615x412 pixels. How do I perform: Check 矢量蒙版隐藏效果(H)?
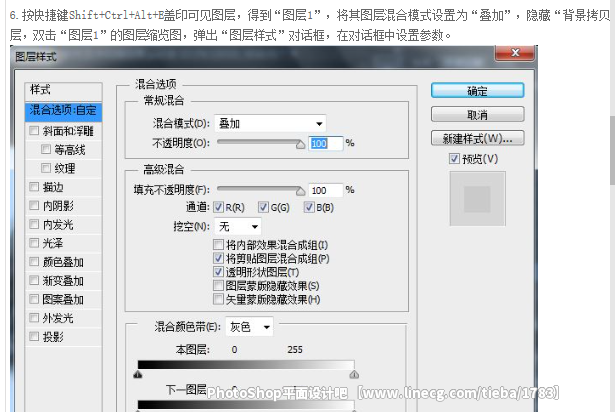218,299
